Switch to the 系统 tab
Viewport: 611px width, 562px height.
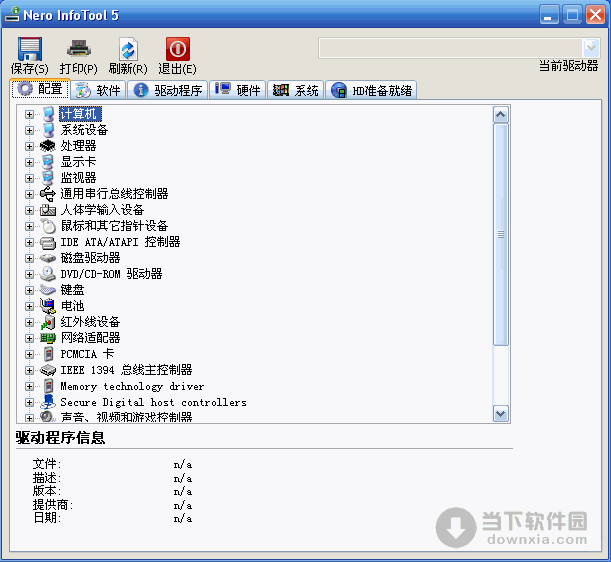[x=295, y=90]
